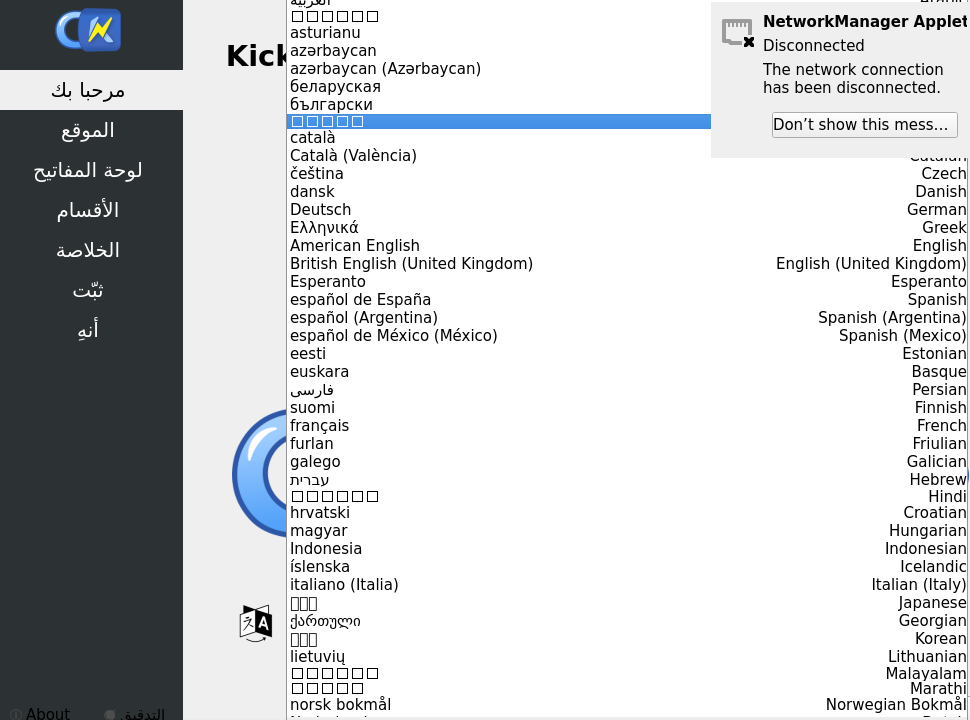This screenshot has width=970, height=720.
Task: Choose American English in the list
Action: (x=355, y=246)
